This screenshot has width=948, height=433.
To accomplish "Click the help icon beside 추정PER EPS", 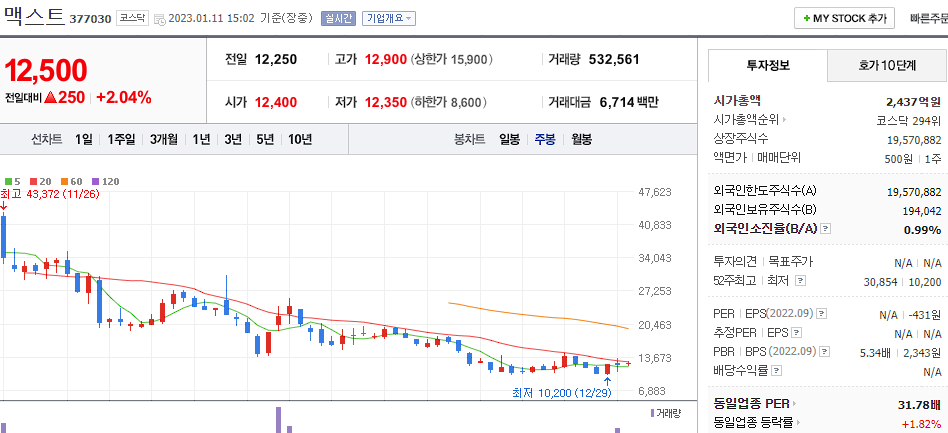I will [x=797, y=333].
